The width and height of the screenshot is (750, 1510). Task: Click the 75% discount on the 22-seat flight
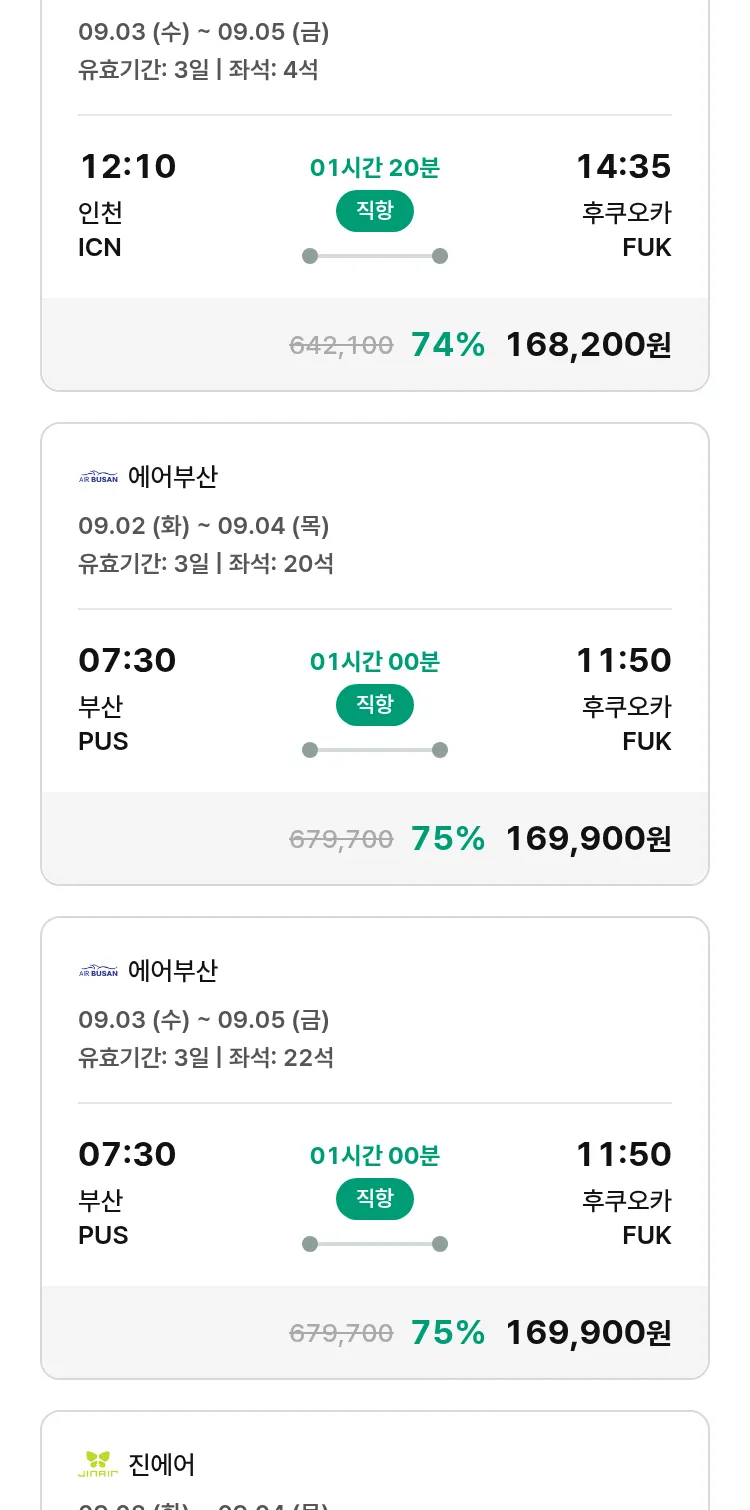pyautogui.click(x=448, y=1333)
